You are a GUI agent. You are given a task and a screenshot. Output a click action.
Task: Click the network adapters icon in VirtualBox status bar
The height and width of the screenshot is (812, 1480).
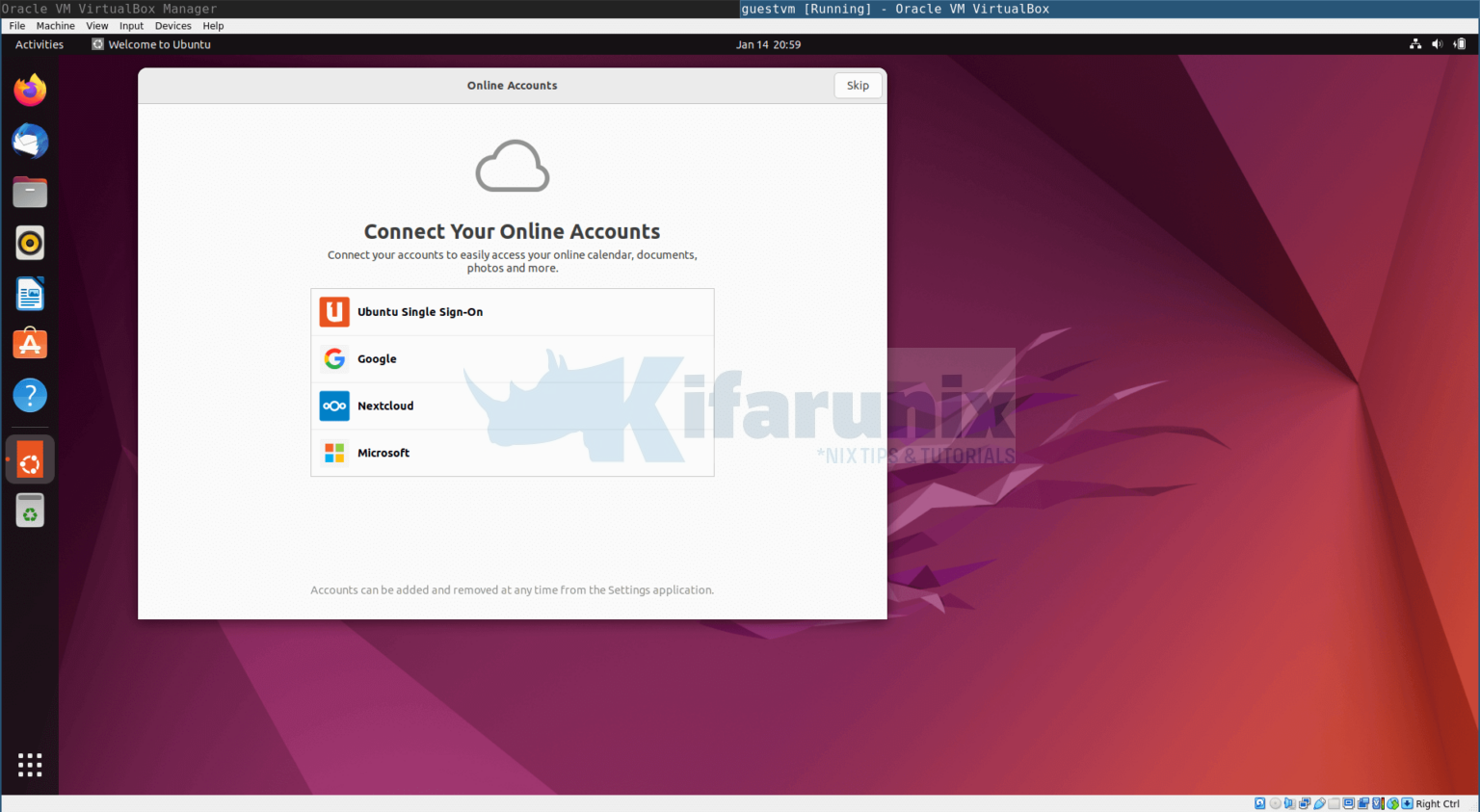tap(1305, 802)
